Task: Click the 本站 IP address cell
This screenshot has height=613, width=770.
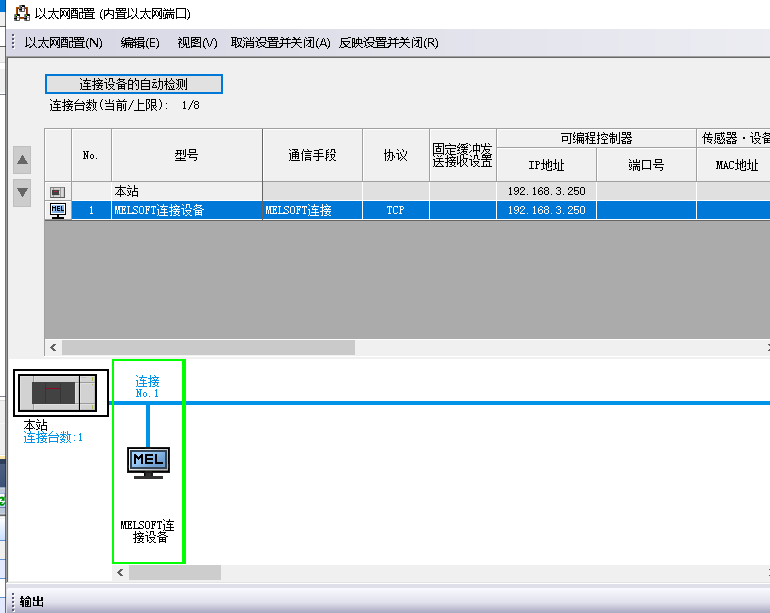Action: [546, 191]
